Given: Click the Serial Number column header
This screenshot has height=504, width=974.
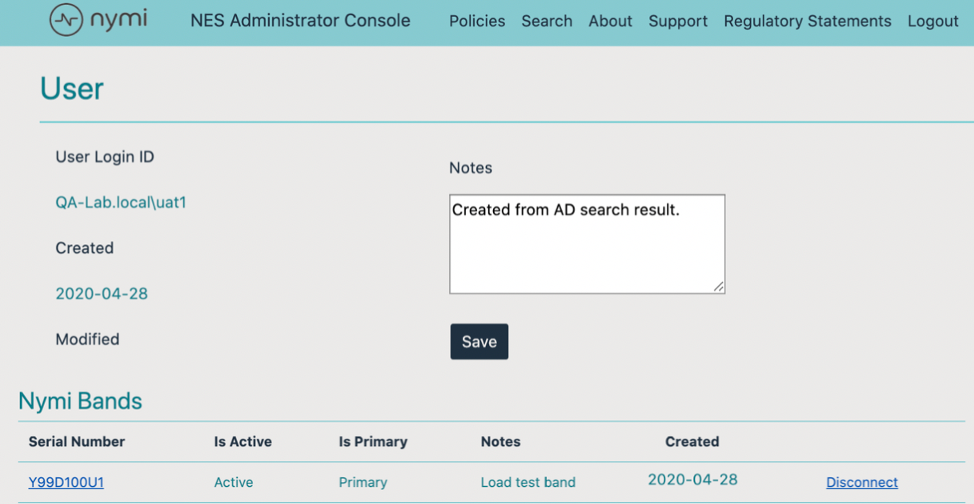Looking at the screenshot, I should (x=77, y=441).
